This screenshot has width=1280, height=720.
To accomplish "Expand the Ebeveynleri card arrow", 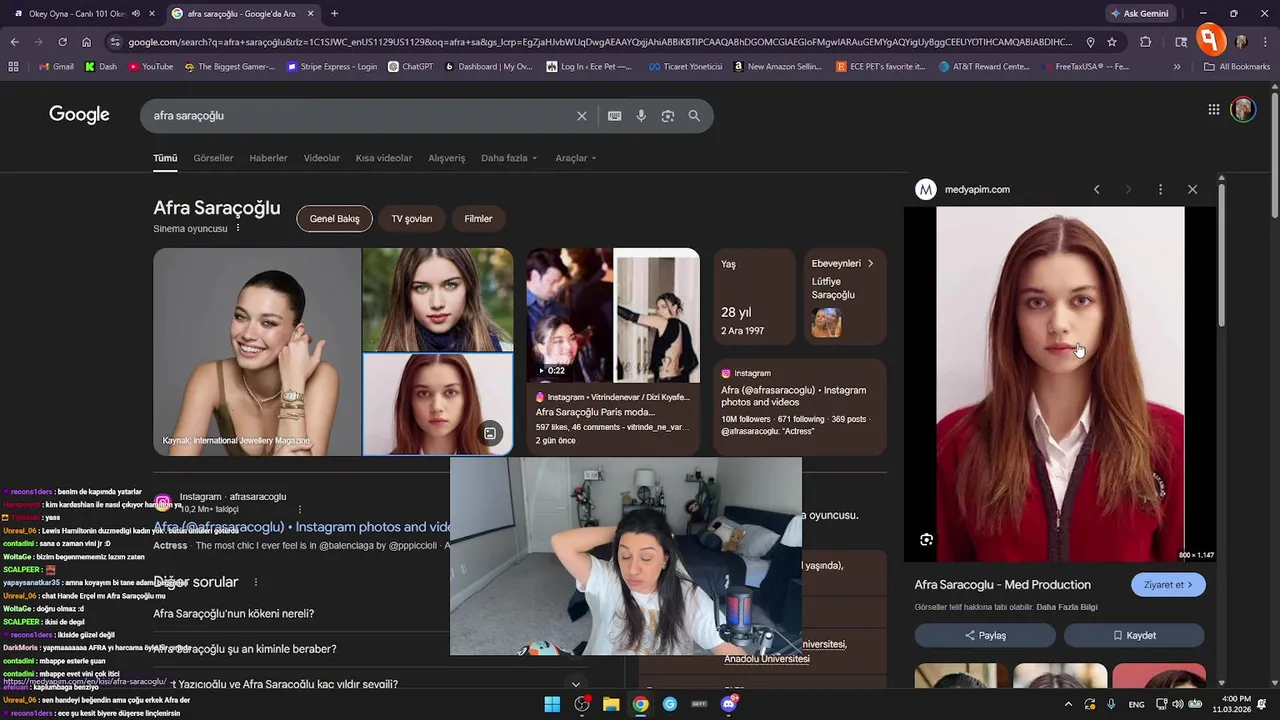I will pos(870,264).
